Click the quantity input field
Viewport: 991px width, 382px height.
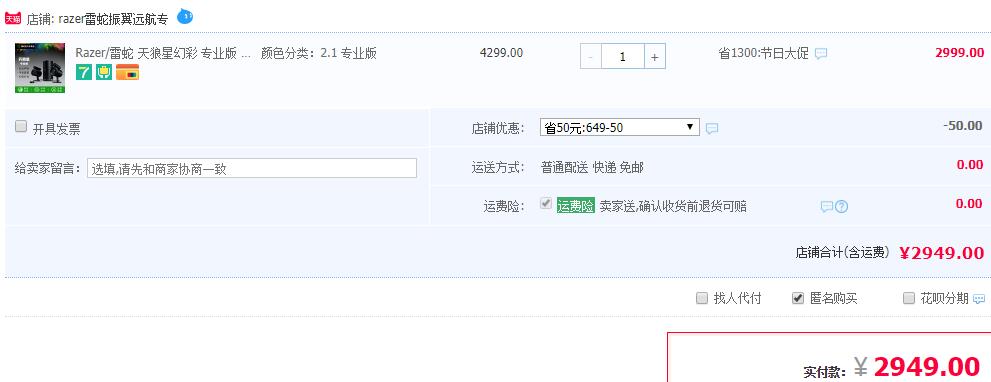[623, 56]
